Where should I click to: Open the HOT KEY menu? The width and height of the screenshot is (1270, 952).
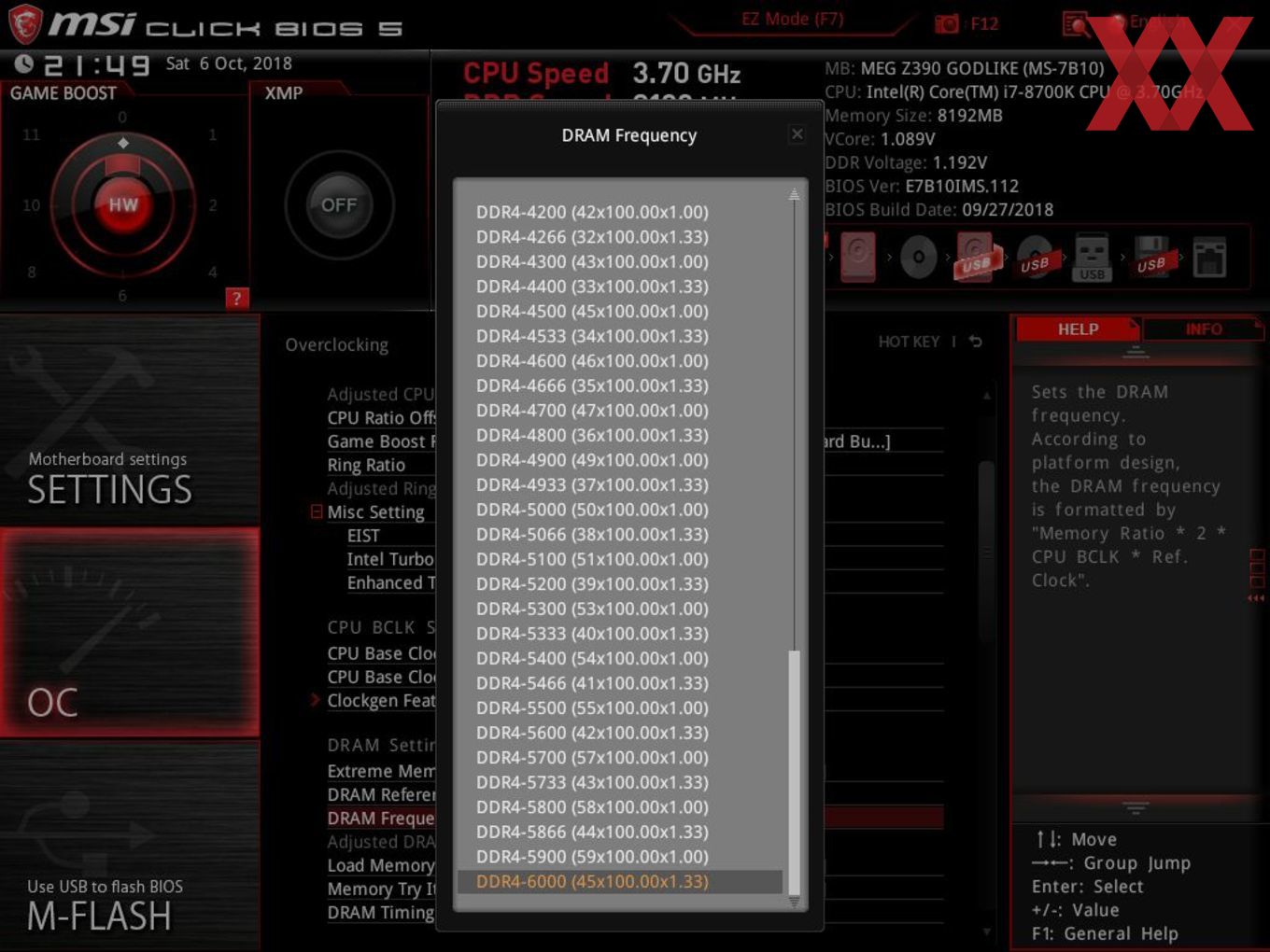point(909,342)
